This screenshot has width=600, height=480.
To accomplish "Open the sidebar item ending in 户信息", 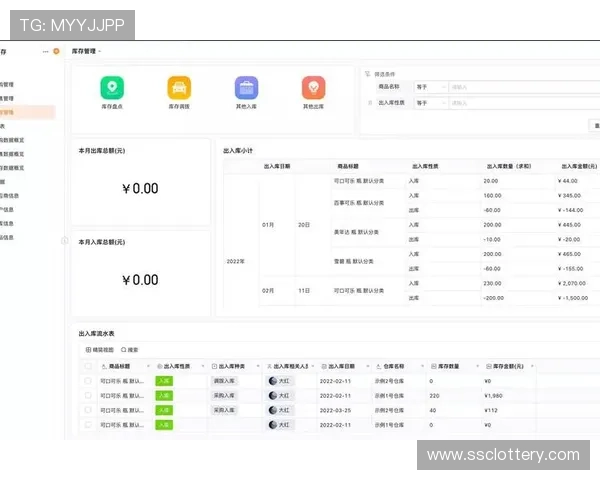I will point(7,209).
